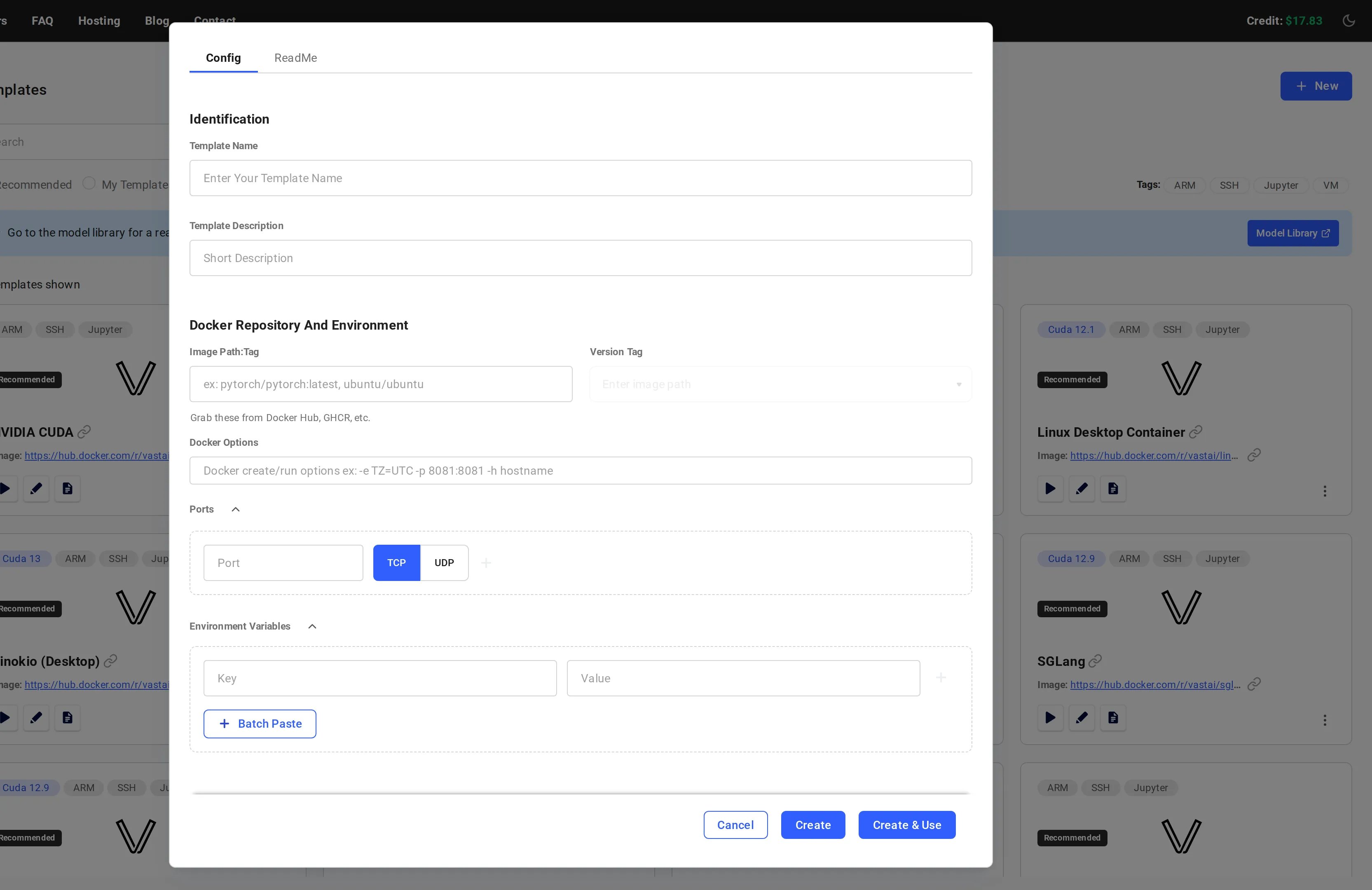1372x890 pixels.
Task: Focus Template Description input field
Action: pyautogui.click(x=581, y=258)
